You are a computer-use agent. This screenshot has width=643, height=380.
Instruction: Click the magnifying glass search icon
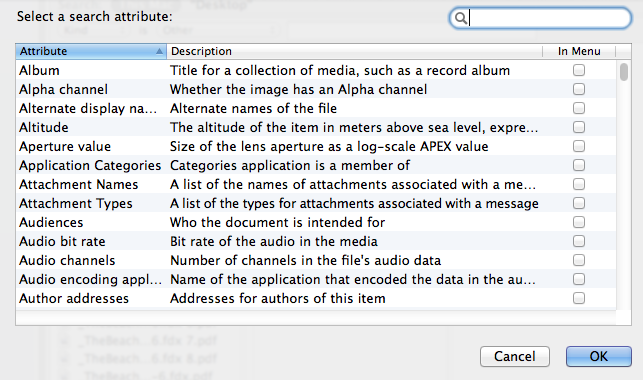point(461,18)
